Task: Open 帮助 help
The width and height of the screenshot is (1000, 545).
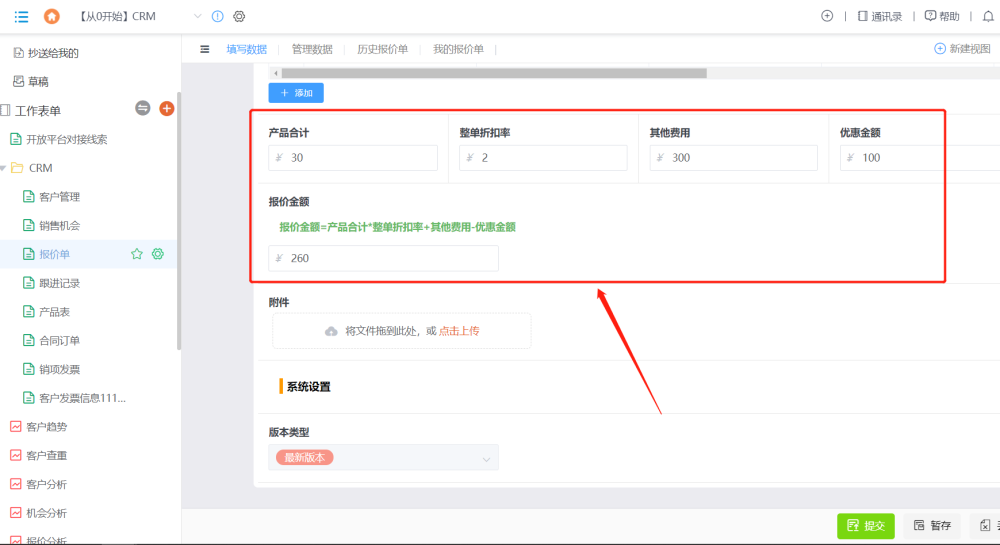Action: (x=942, y=17)
